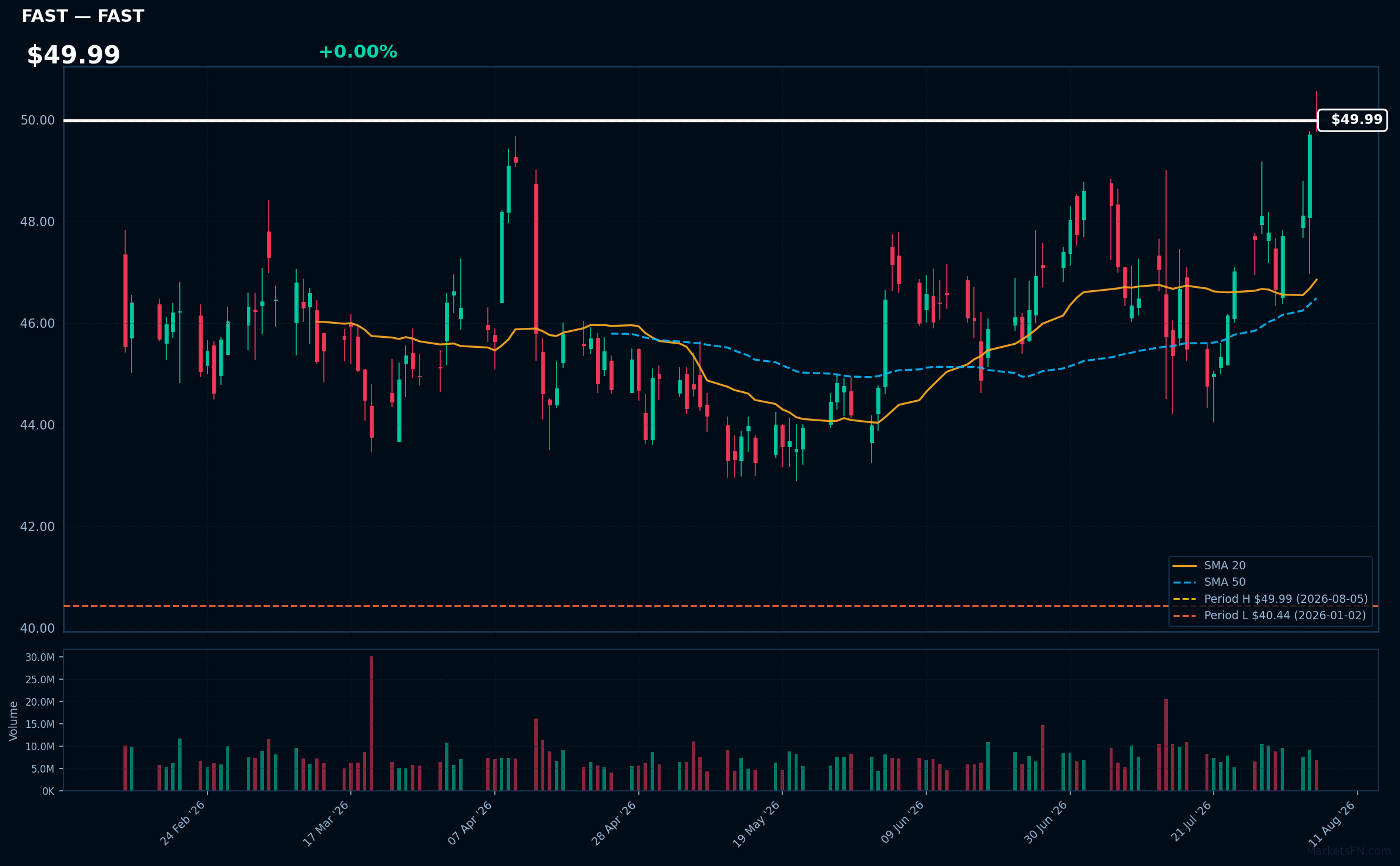Screen dimensions: 1400x866
Task: Click the FAST — FAST chart title
Action: pyautogui.click(x=82, y=16)
